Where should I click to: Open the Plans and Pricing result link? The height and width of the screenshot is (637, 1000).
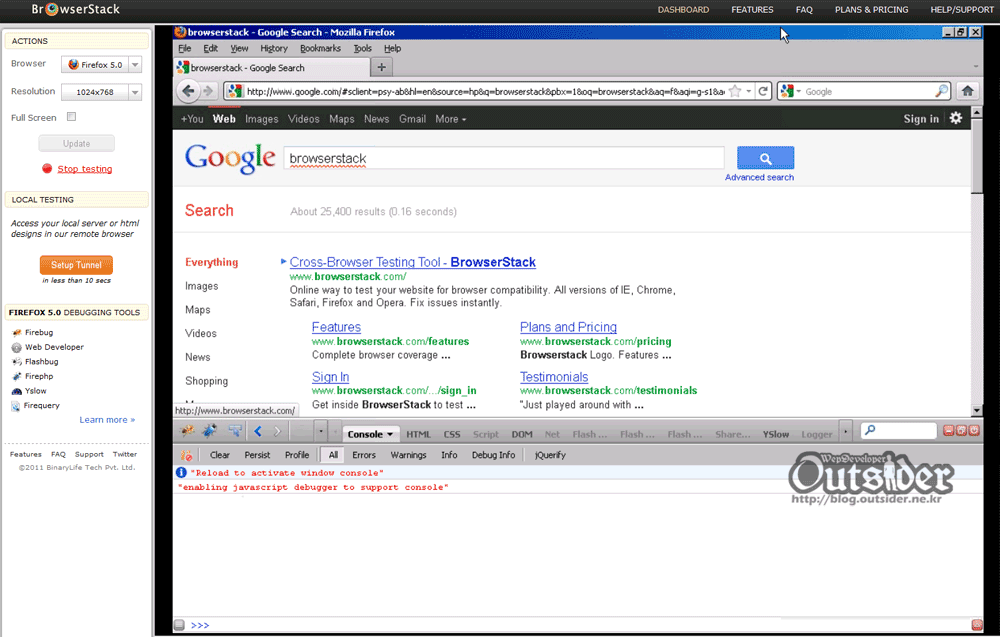(x=568, y=327)
